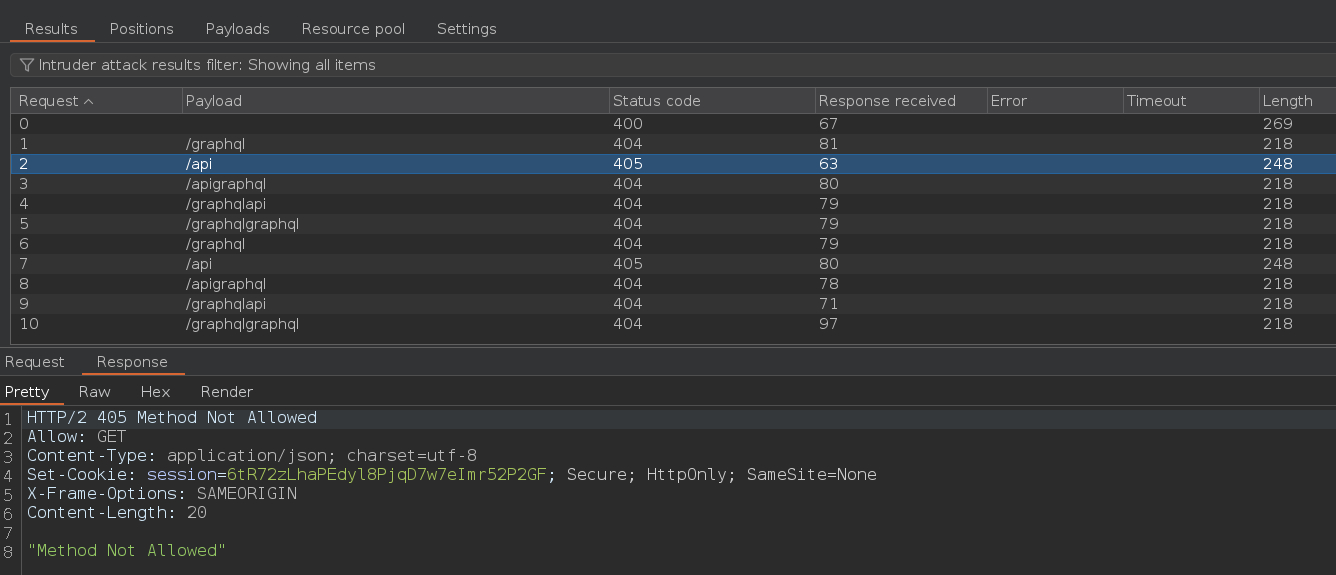The width and height of the screenshot is (1336, 575).
Task: Select request row 7 /api
Action: (673, 264)
